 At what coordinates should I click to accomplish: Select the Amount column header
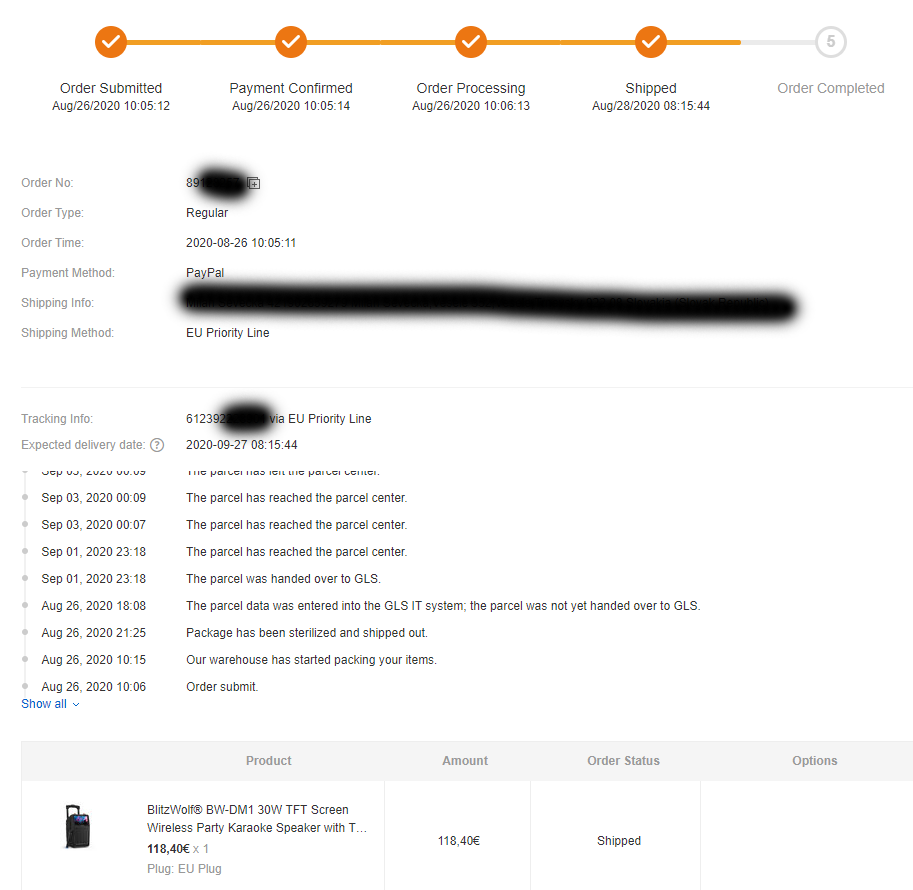(465, 761)
